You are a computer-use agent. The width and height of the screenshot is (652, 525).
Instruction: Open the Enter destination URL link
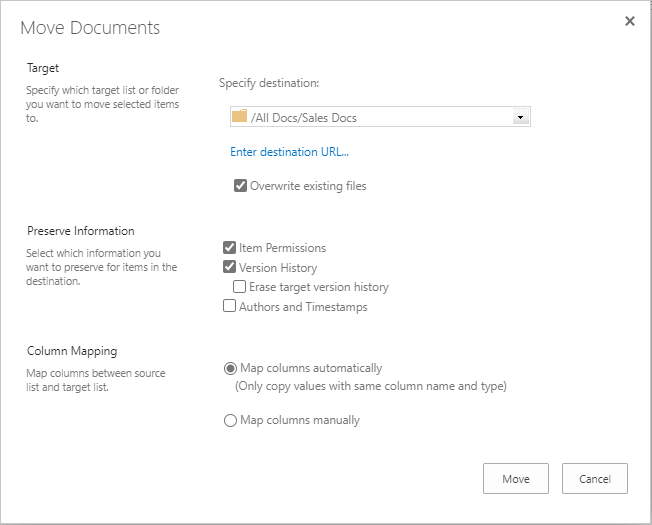[289, 152]
